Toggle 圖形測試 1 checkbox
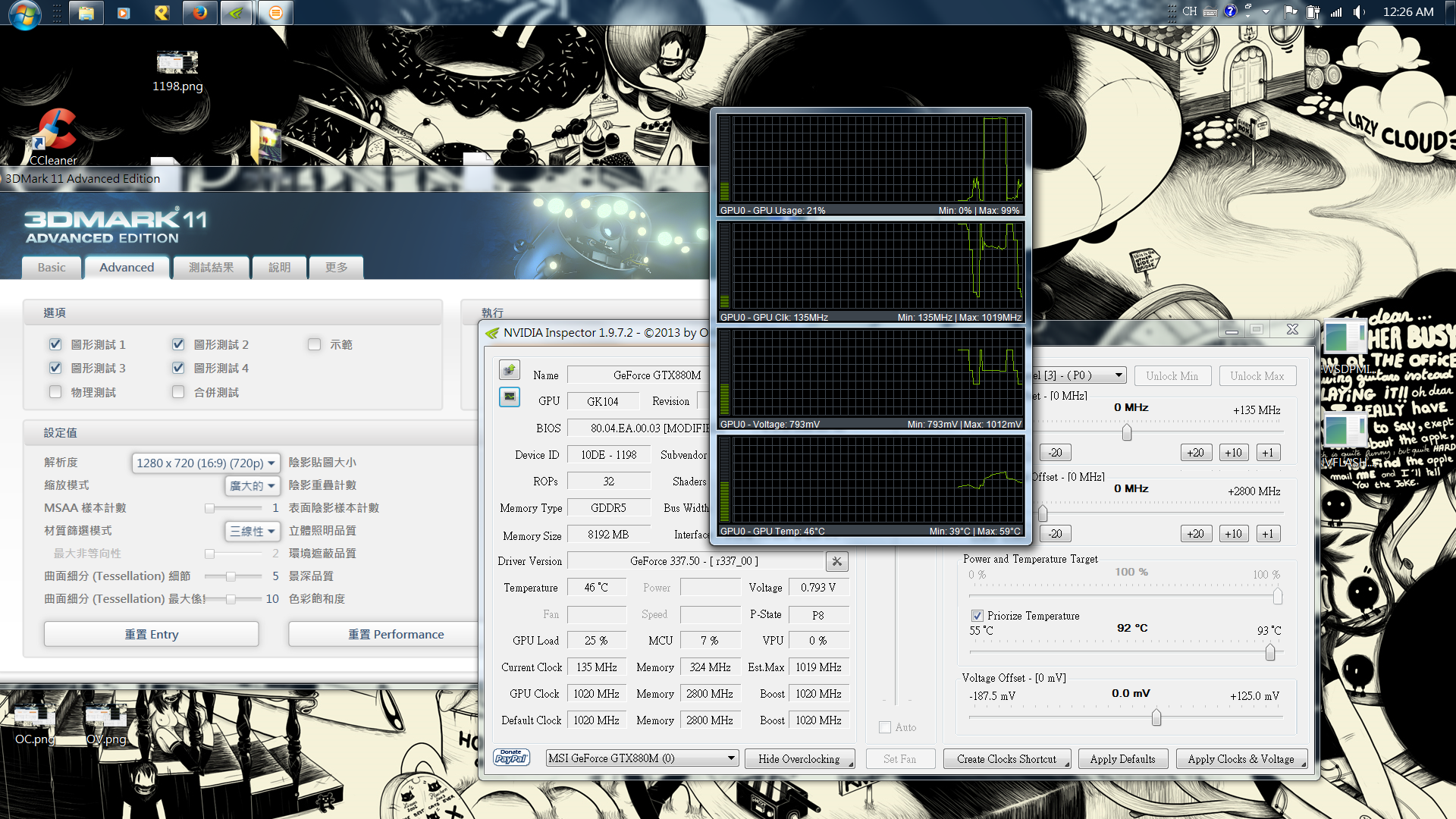This screenshot has width=1456, height=819. coord(55,344)
